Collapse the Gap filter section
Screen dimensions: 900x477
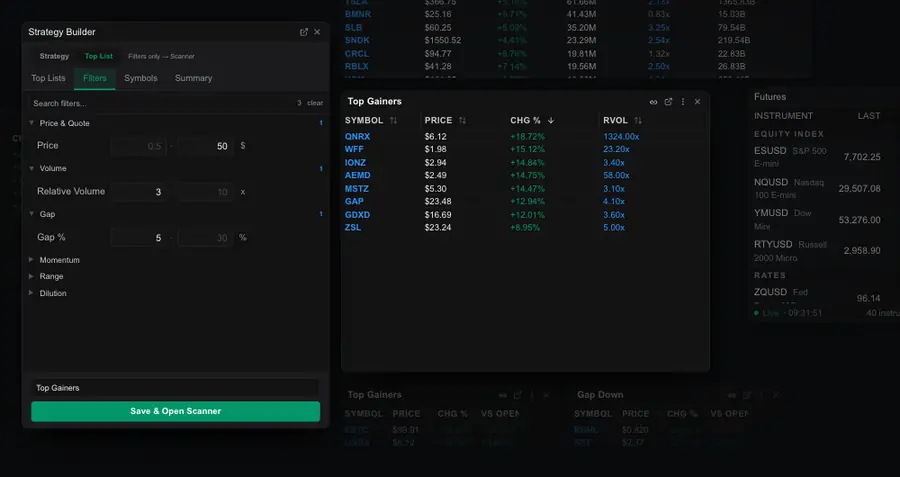pos(32,214)
